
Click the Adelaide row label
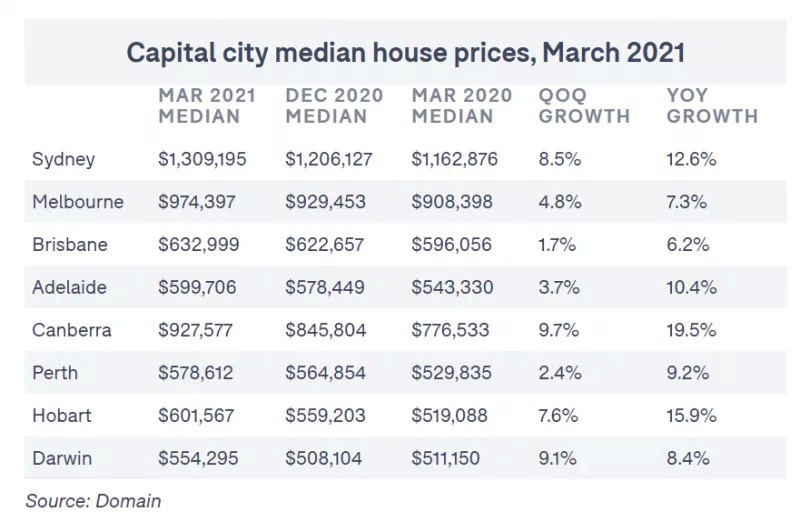coord(69,287)
